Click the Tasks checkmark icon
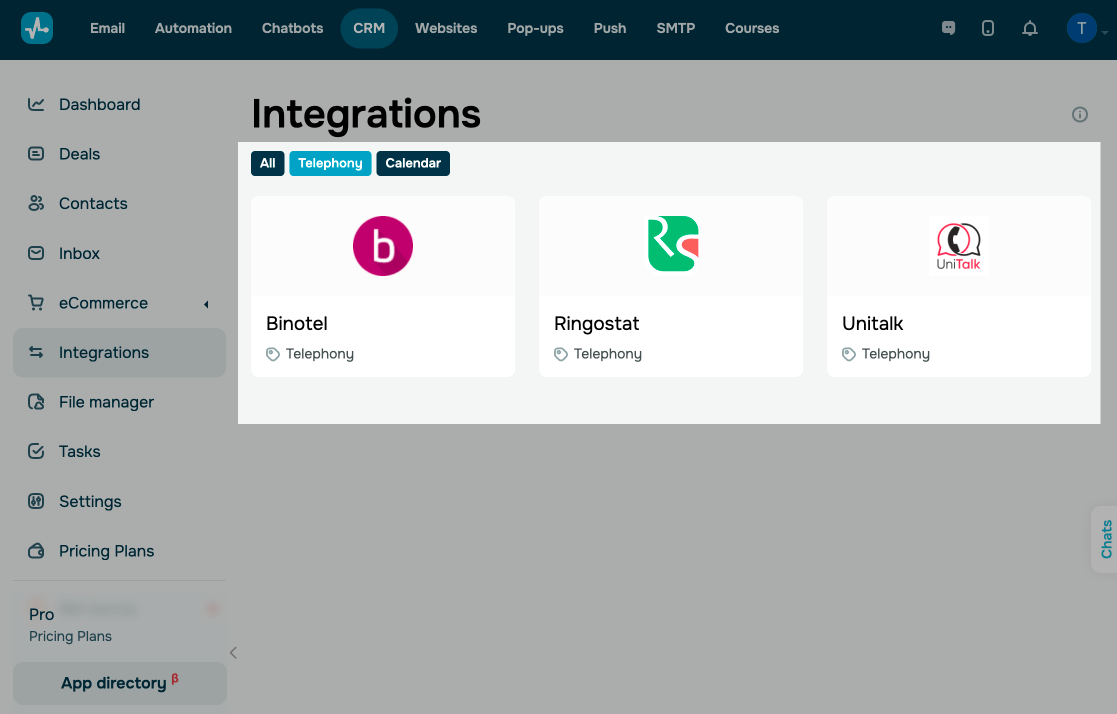1117x714 pixels. click(36, 451)
